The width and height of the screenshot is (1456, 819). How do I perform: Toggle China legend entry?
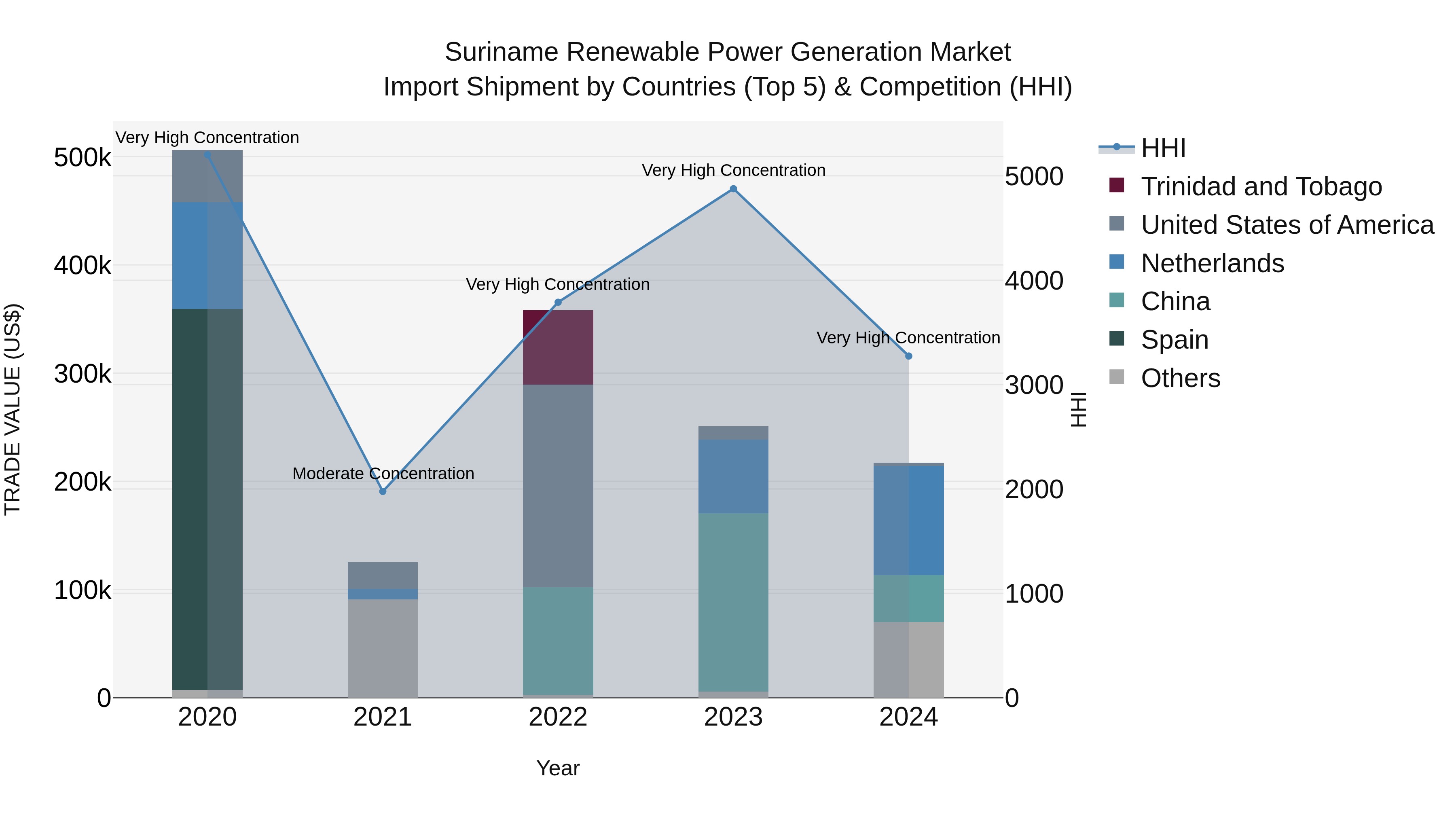point(1159,301)
